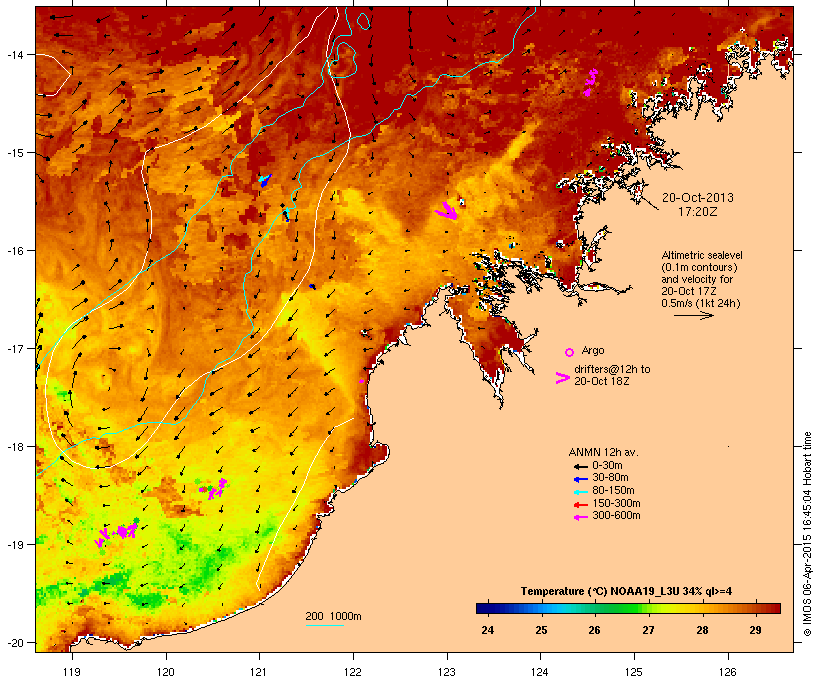Click the longitude axis label 122
Screen dimensions: 820x680
coord(353,672)
